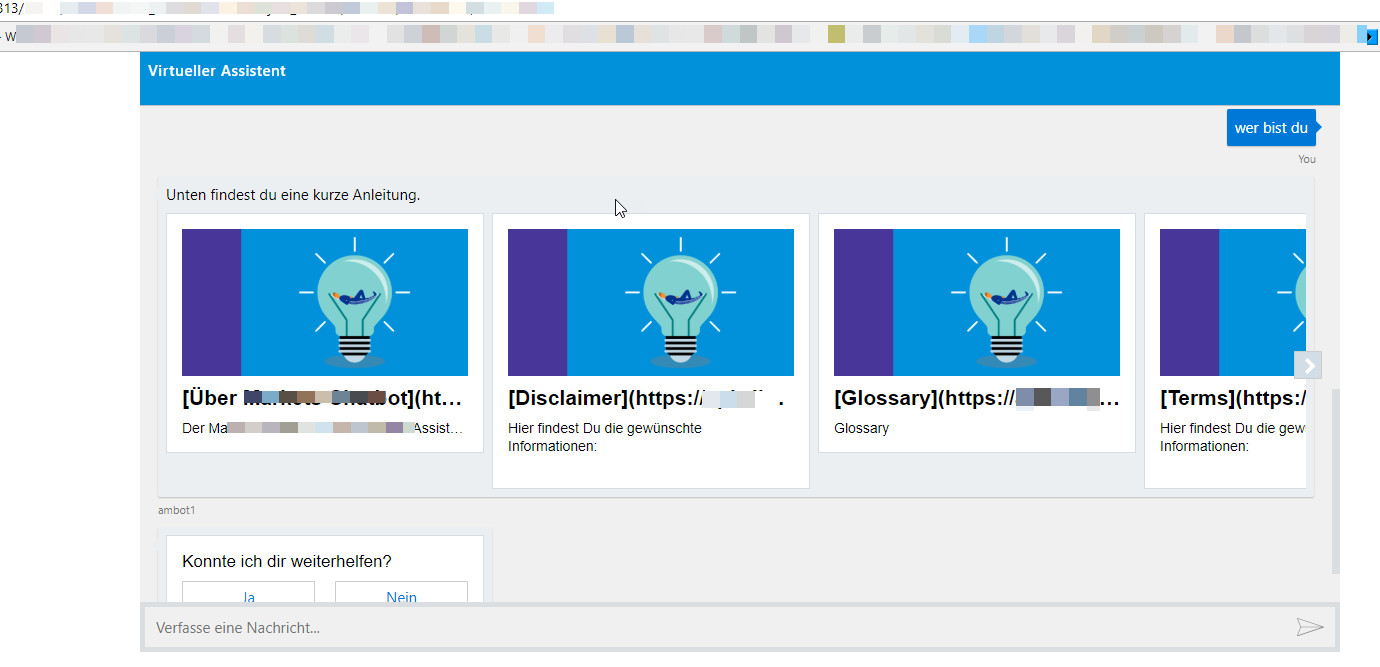
Task: Open the next carousel page with the right arrow
Action: (1307, 365)
